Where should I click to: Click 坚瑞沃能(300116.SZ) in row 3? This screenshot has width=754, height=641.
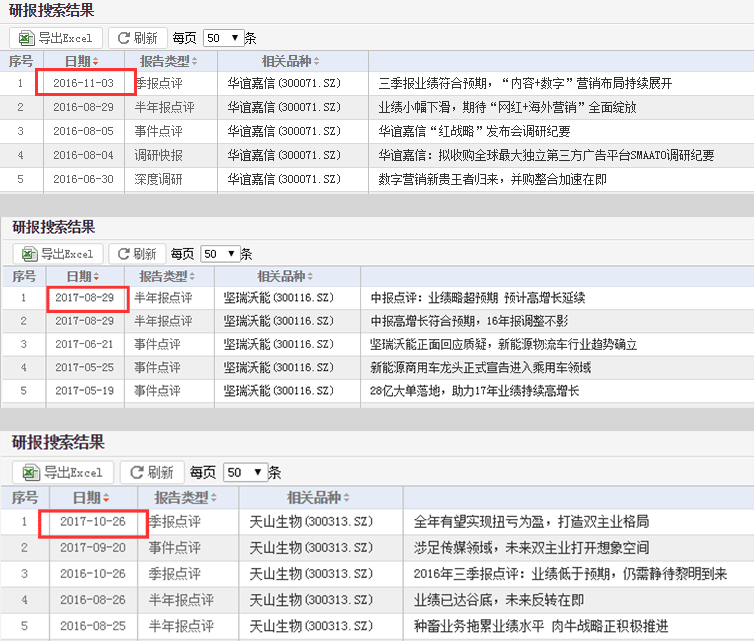pyautogui.click(x=278, y=344)
